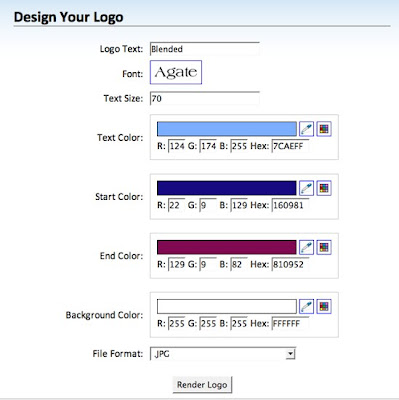This screenshot has width=399, height=400.
Task: Click the Start Color B value field 129
Action: [x=239, y=205]
